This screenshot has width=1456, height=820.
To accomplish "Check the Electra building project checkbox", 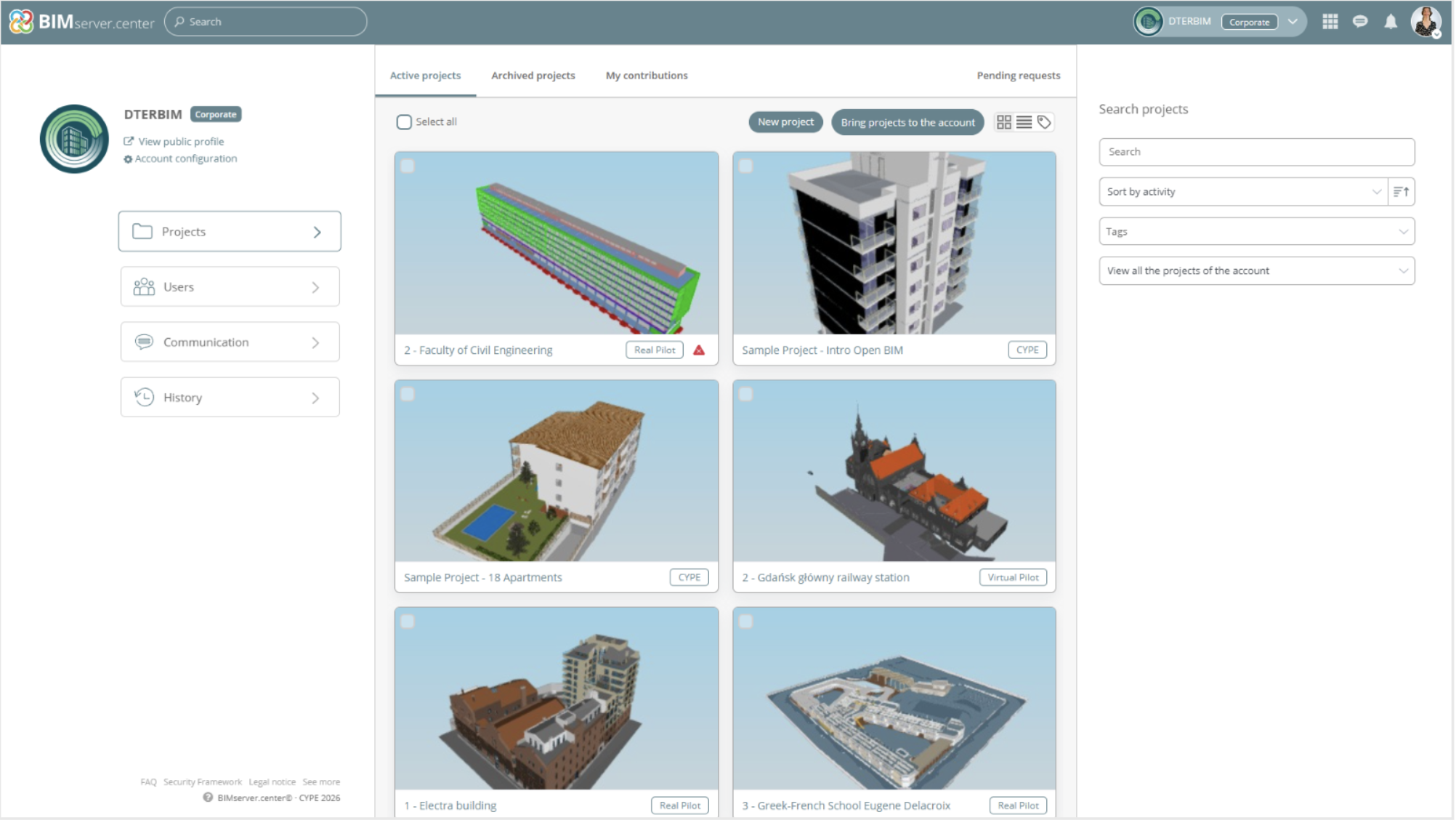I will (x=408, y=622).
